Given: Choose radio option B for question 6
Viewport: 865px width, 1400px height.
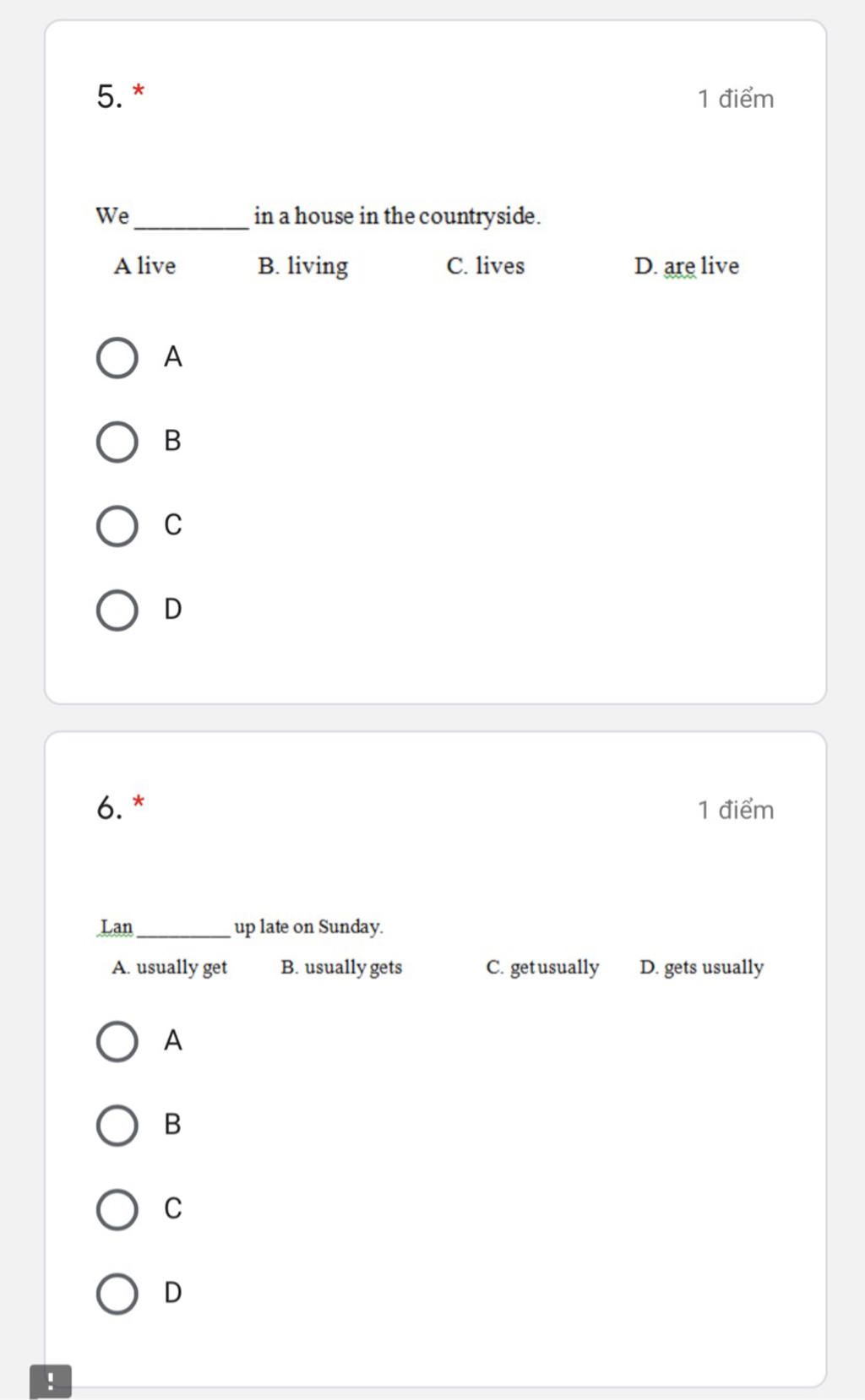Looking at the screenshot, I should [x=117, y=1126].
